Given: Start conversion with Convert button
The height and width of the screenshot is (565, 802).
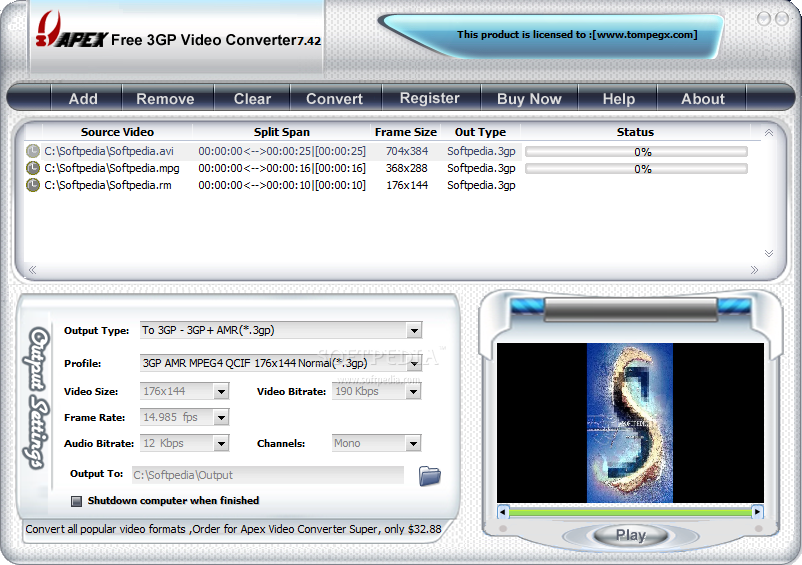Looking at the screenshot, I should pyautogui.click(x=335, y=98).
